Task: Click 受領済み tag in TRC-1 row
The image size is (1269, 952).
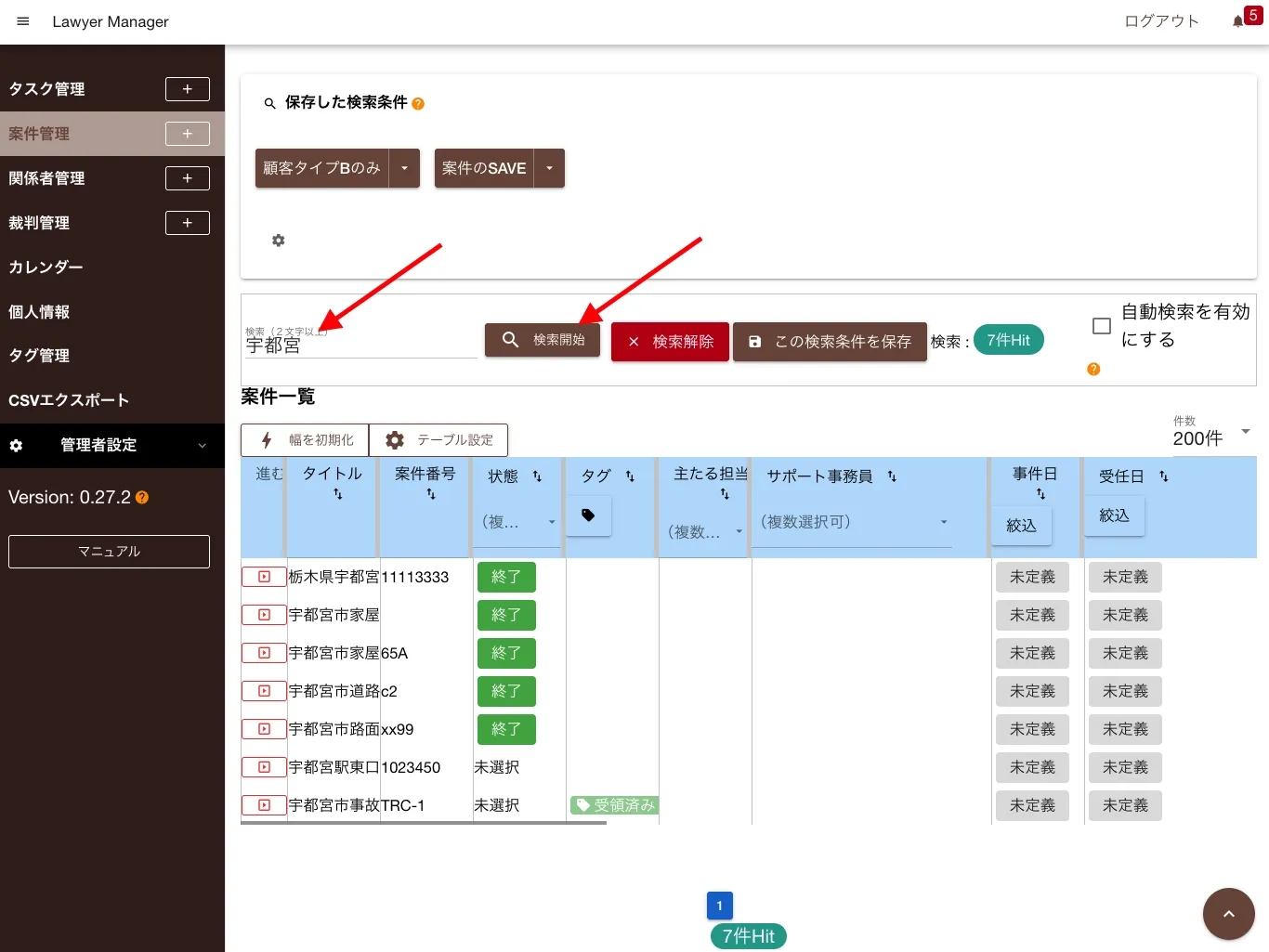Action: (614, 805)
